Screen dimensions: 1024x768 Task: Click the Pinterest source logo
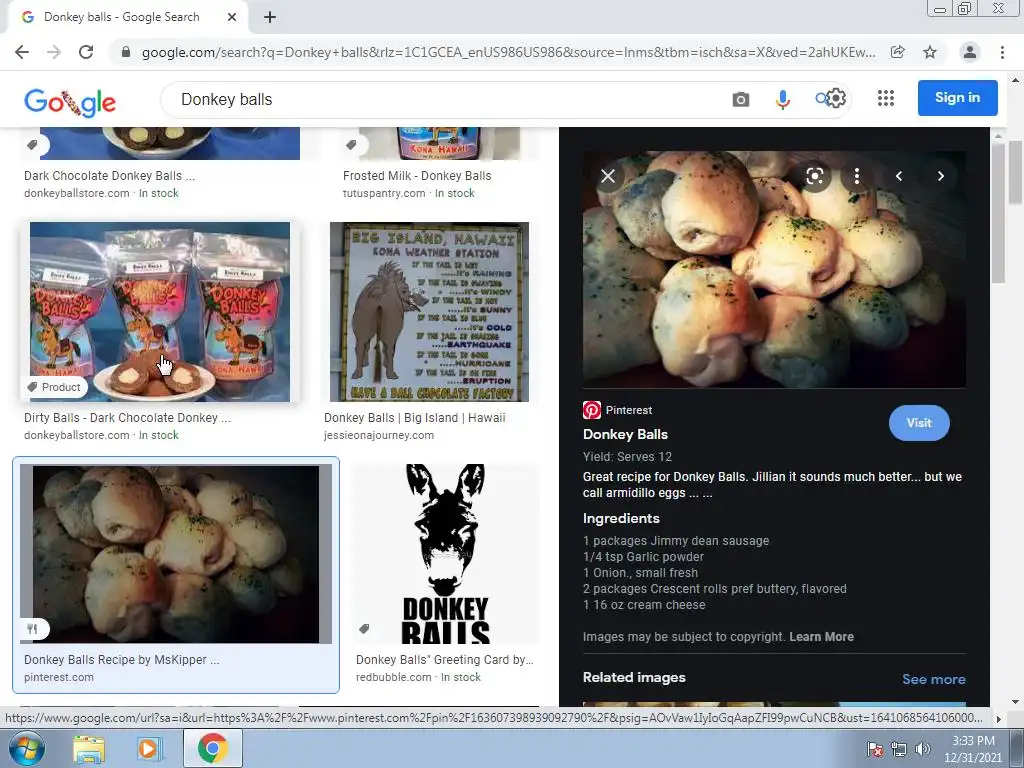(592, 410)
